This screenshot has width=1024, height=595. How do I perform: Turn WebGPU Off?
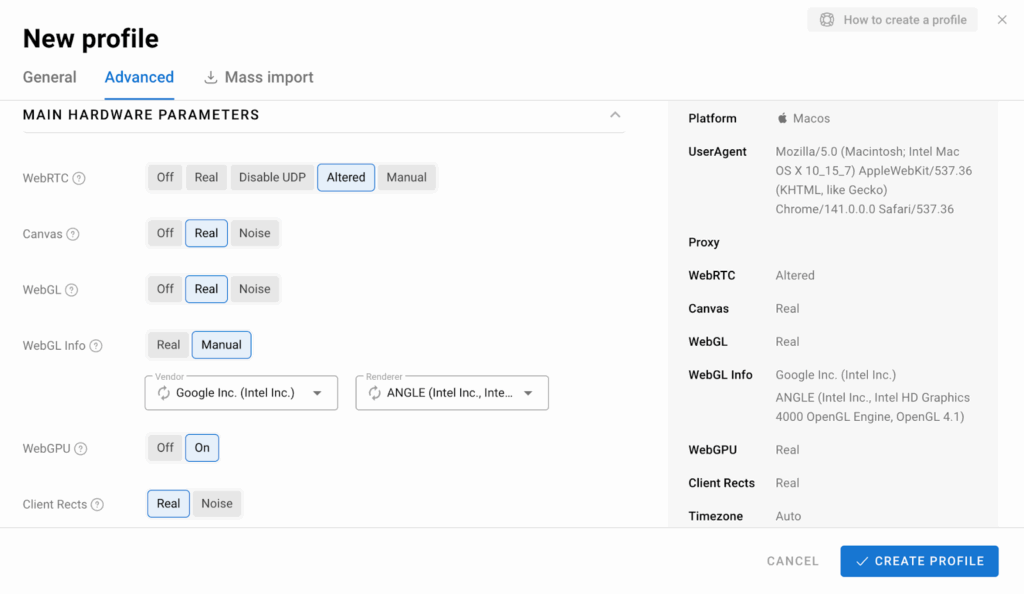tap(165, 448)
